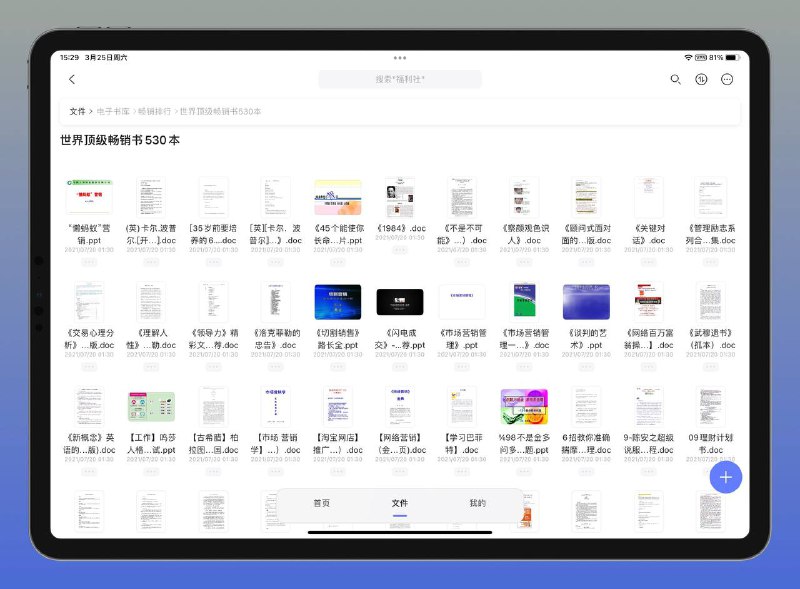Switch to the 首页 tab

(320, 502)
